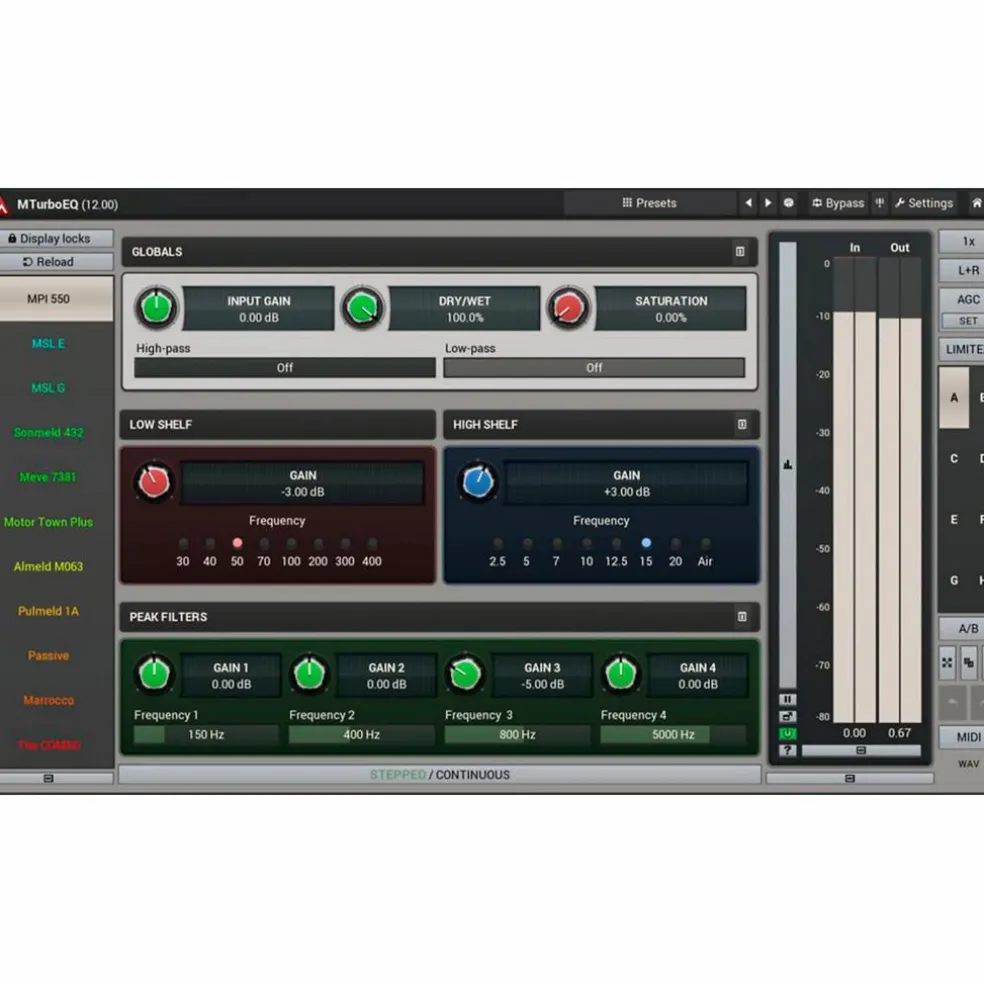The image size is (984, 984).
Task: Select low shelf frequency 40
Action: (x=210, y=543)
